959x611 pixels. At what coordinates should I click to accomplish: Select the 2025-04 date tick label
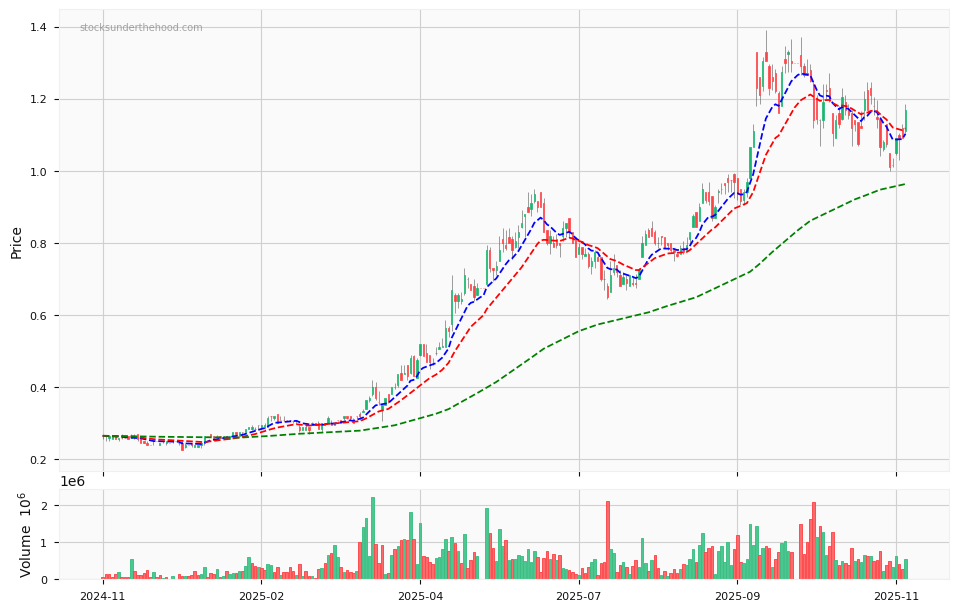click(419, 594)
